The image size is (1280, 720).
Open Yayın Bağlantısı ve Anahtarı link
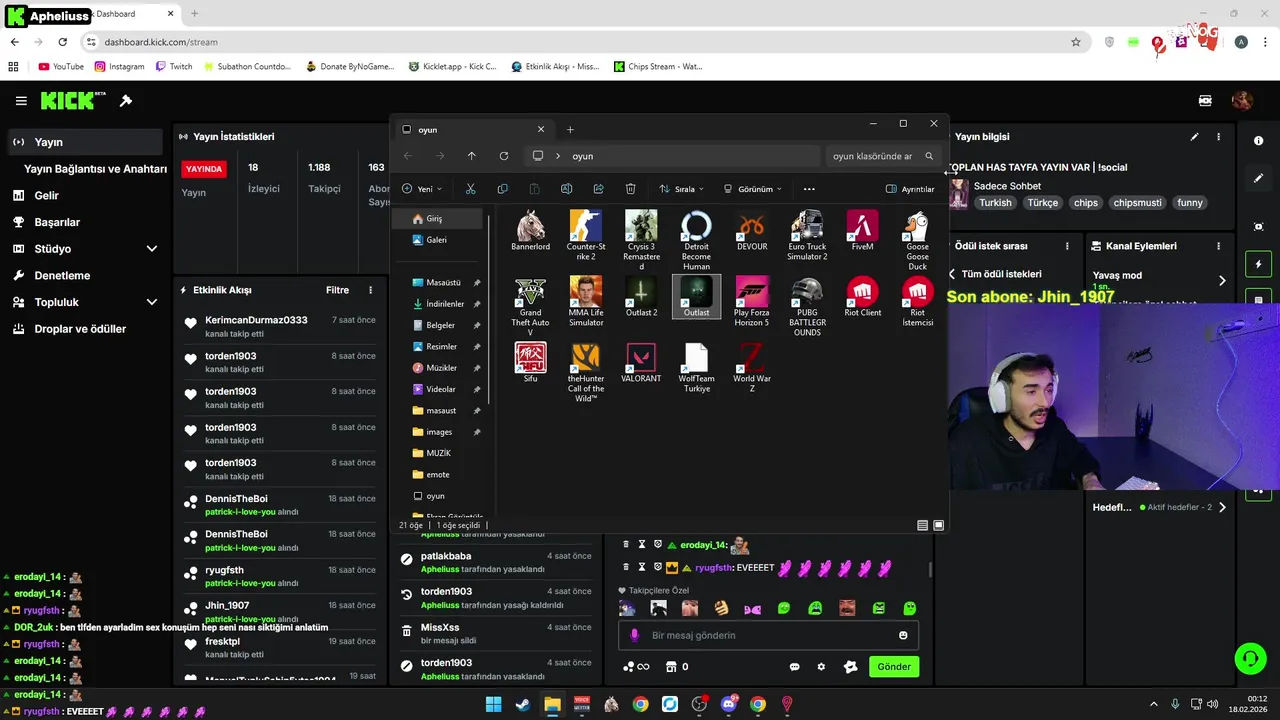point(95,169)
